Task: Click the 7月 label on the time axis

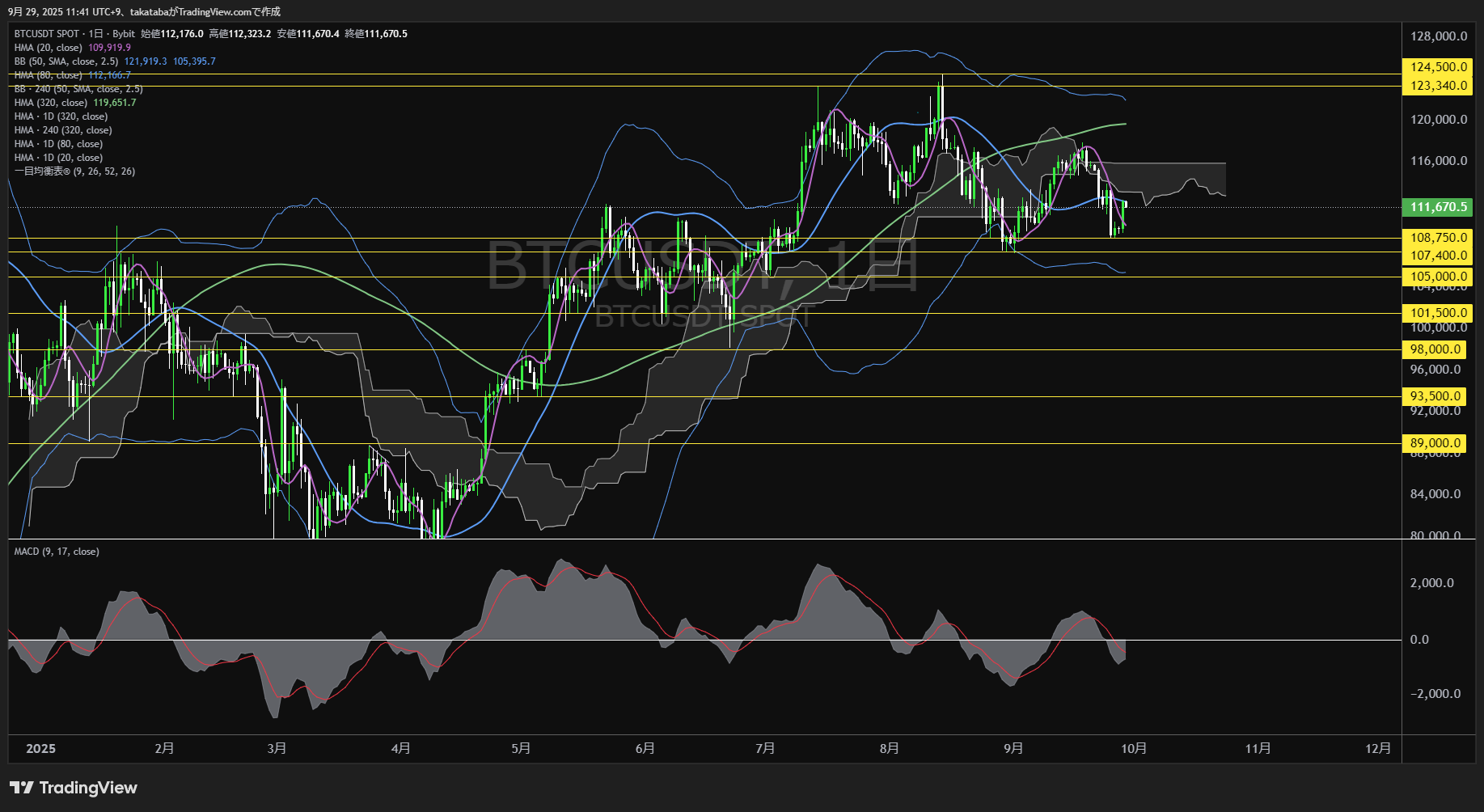Action: click(765, 749)
